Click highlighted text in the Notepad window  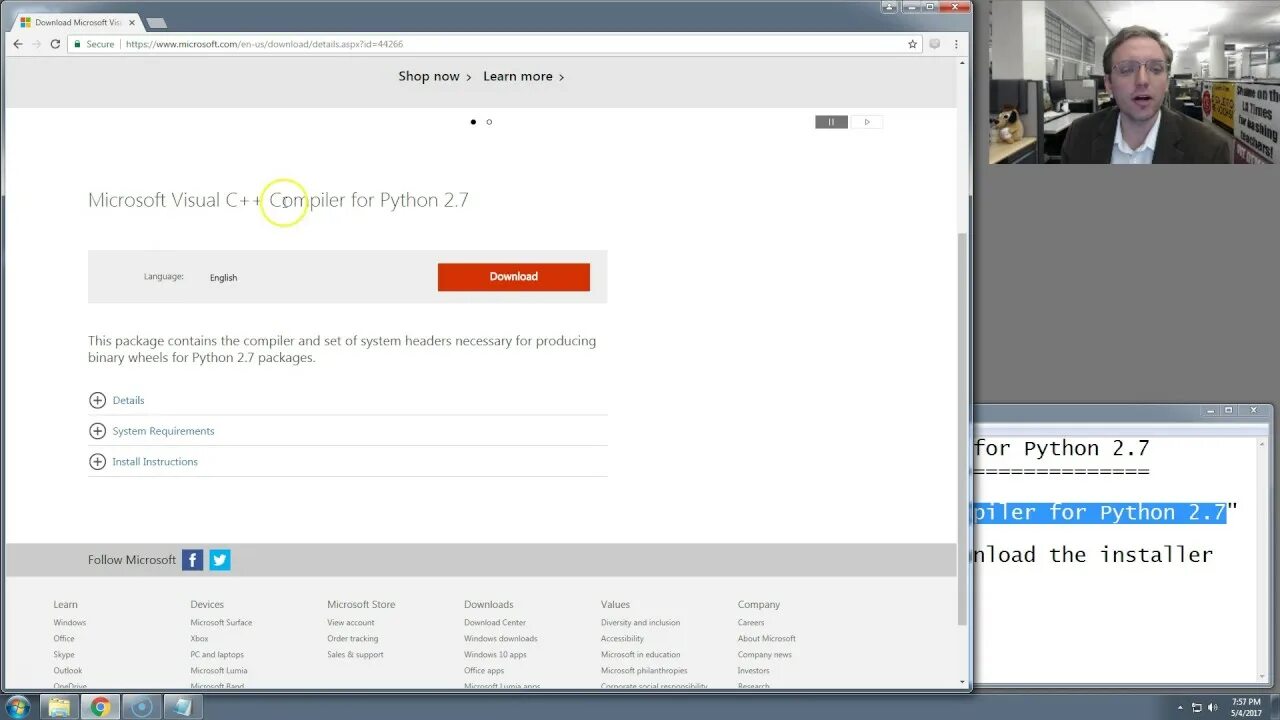(1100, 512)
